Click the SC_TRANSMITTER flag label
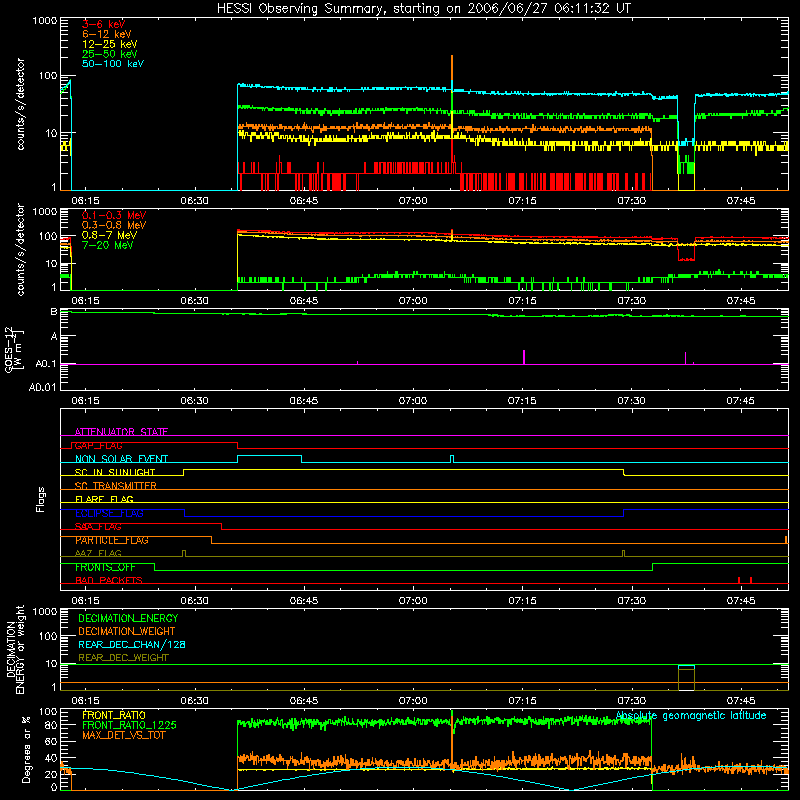Viewport: 800px width, 800px height. click(116, 486)
